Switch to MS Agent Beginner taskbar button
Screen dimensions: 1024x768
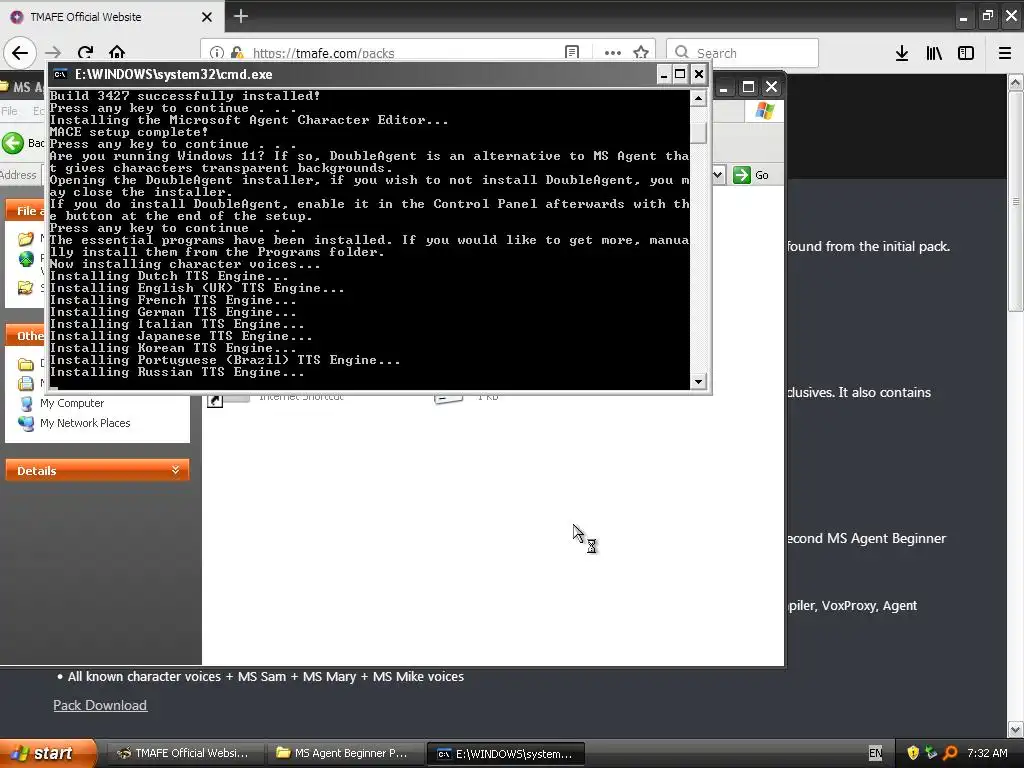pos(344,754)
